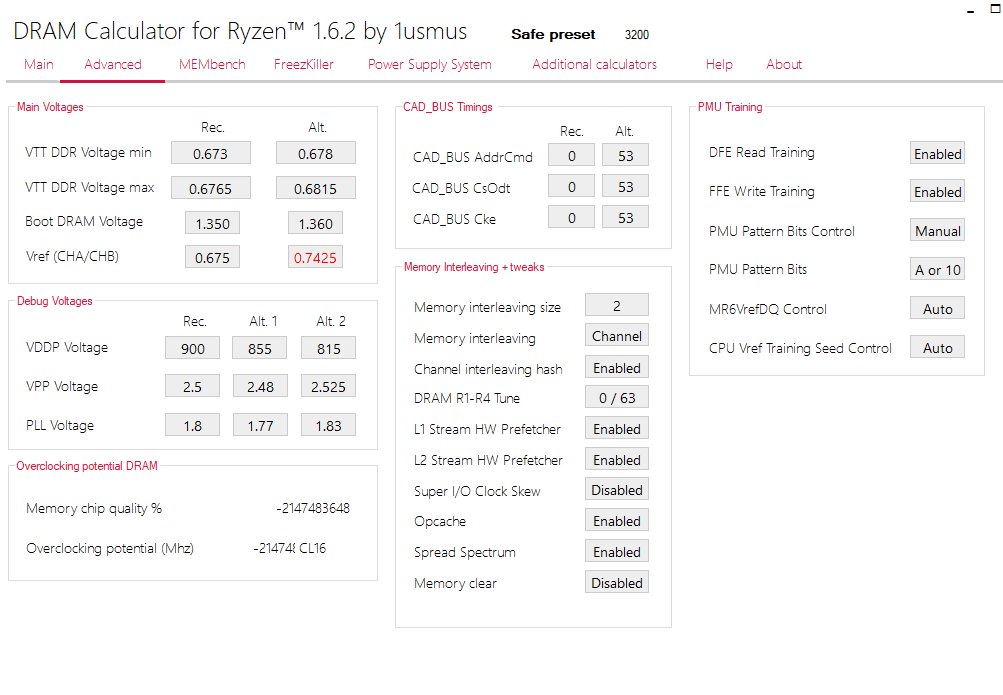Screen dimensions: 1003x695
Task: Open Additional calculators tab
Action: 594,65
